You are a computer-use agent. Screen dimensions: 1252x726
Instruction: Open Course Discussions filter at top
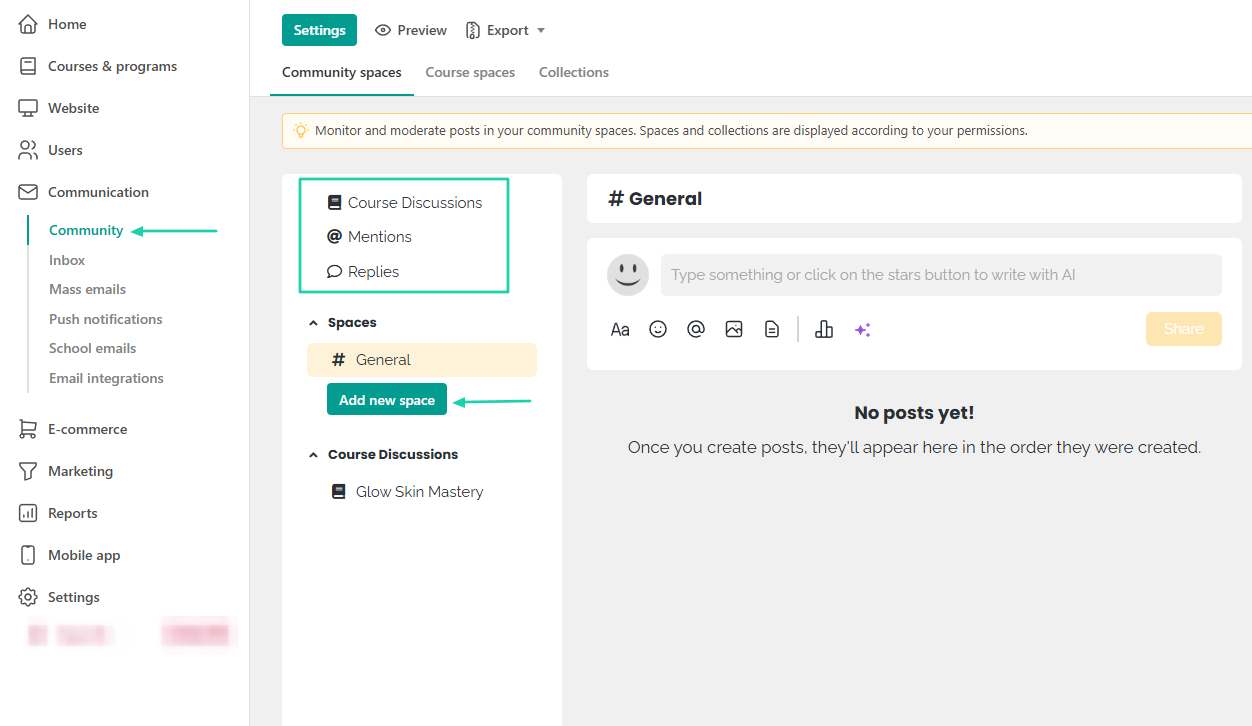click(x=405, y=202)
